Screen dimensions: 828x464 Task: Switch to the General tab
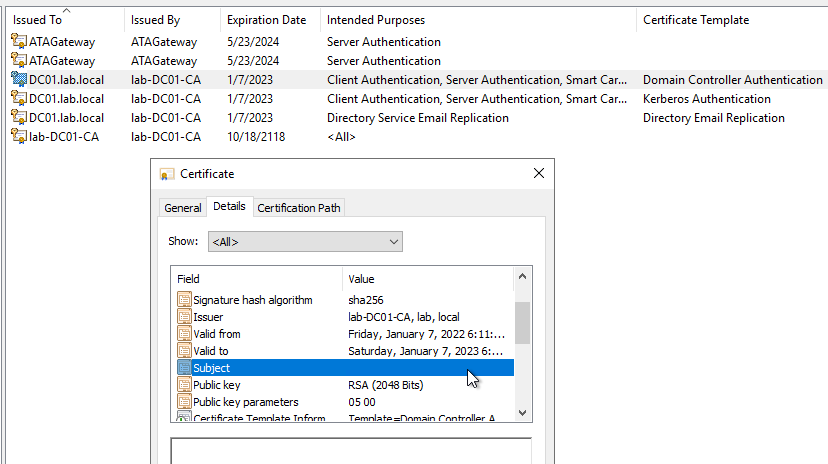tap(183, 208)
